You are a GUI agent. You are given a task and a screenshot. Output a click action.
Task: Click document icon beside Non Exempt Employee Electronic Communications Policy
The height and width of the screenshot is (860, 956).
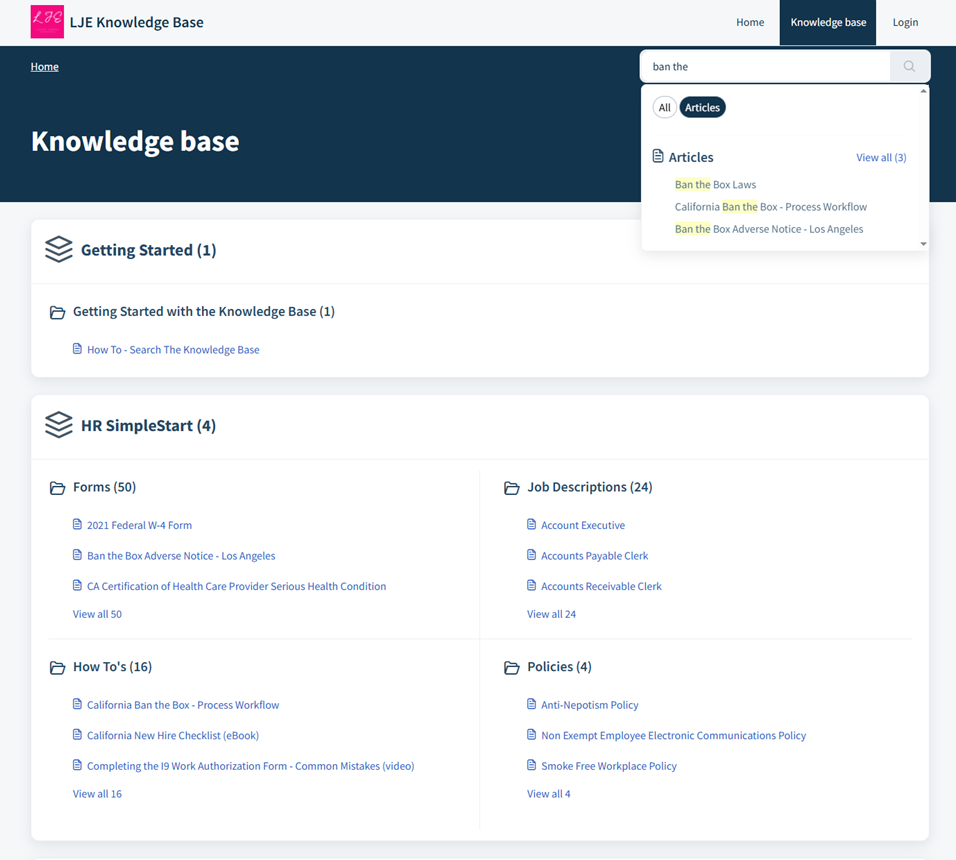click(x=532, y=734)
